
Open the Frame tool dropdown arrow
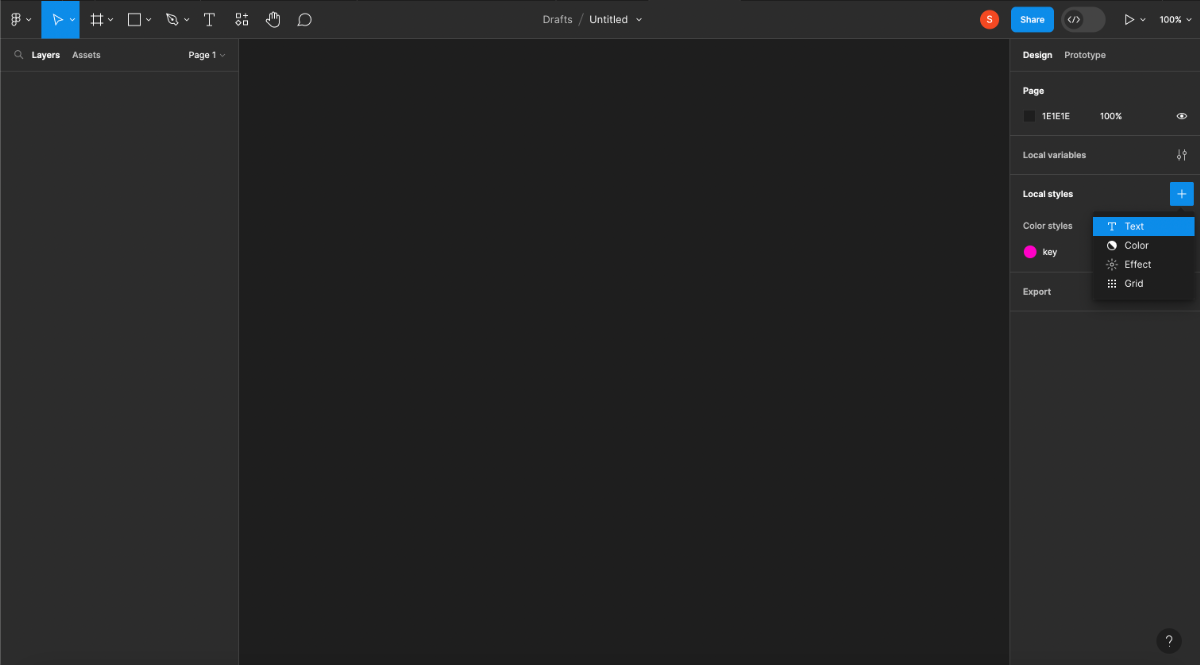tap(110, 20)
